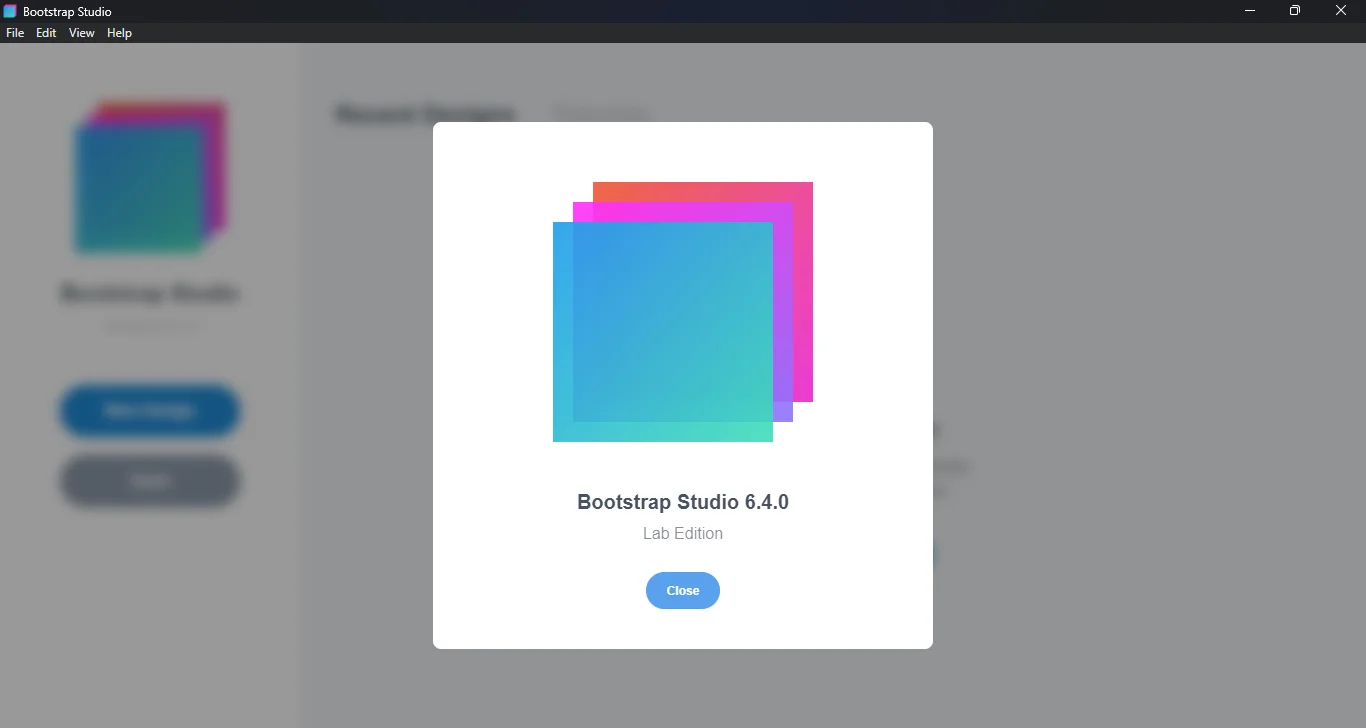
Task: Select the blurred tab next to Recent Designs
Action: click(601, 114)
